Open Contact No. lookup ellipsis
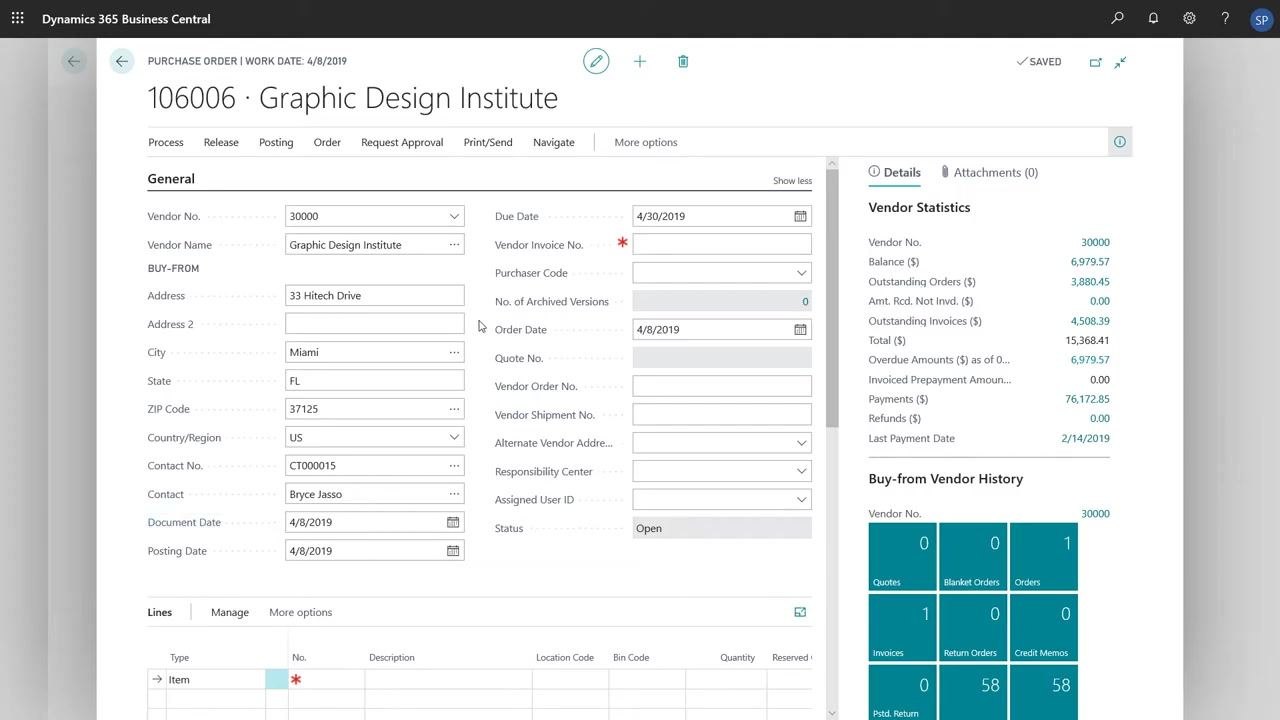Viewport: 1280px width, 720px height. tap(454, 466)
